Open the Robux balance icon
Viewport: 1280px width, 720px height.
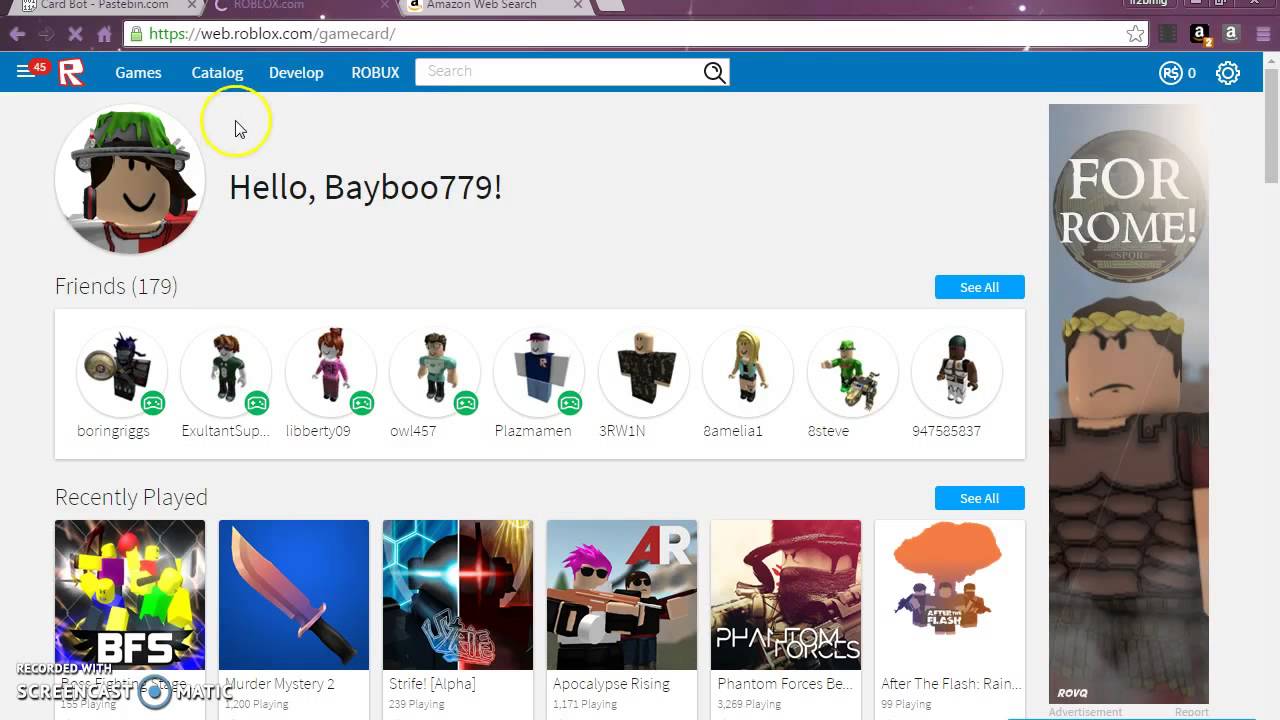tap(1171, 73)
